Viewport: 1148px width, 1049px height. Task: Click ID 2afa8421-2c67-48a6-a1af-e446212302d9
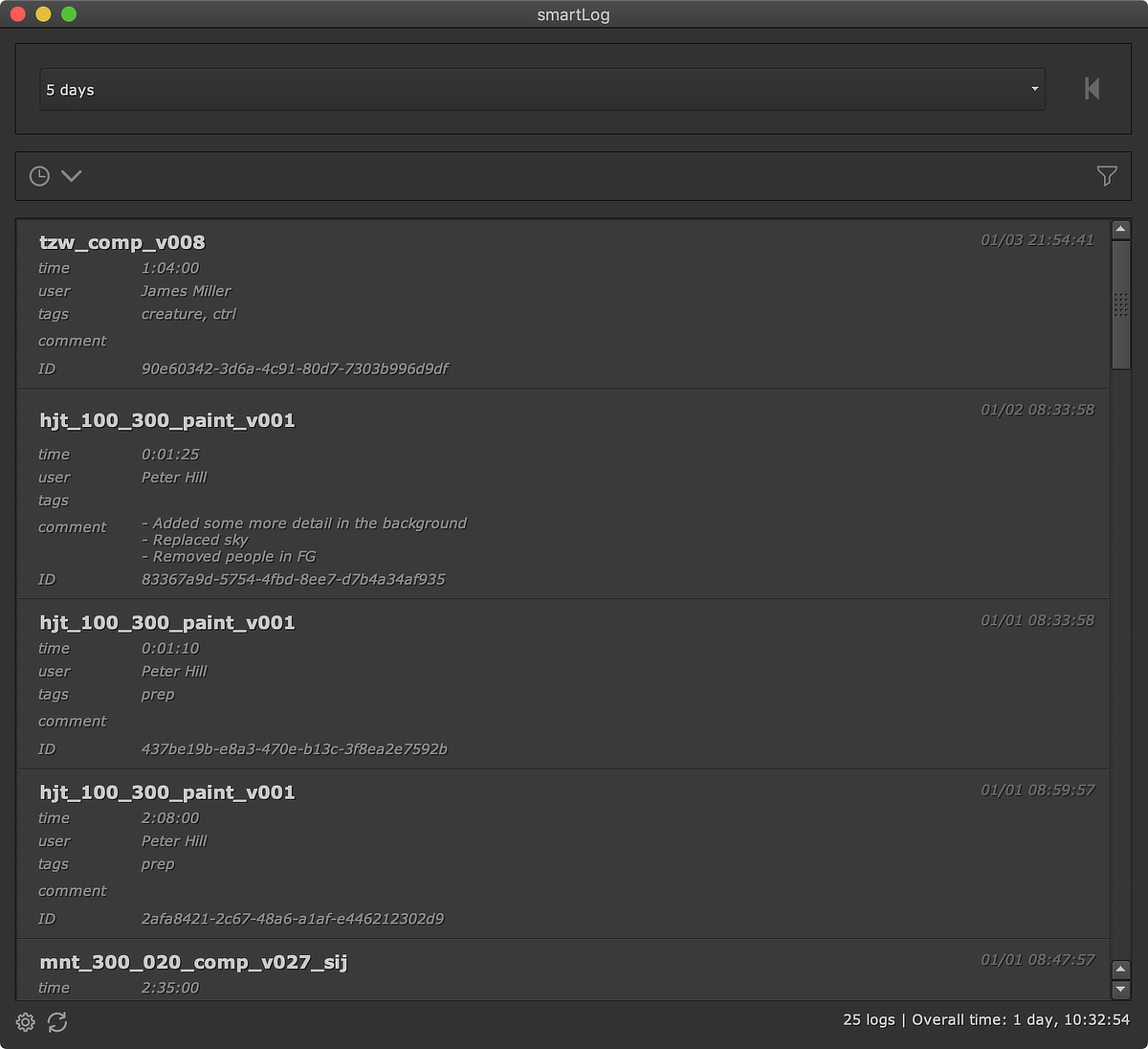click(293, 919)
